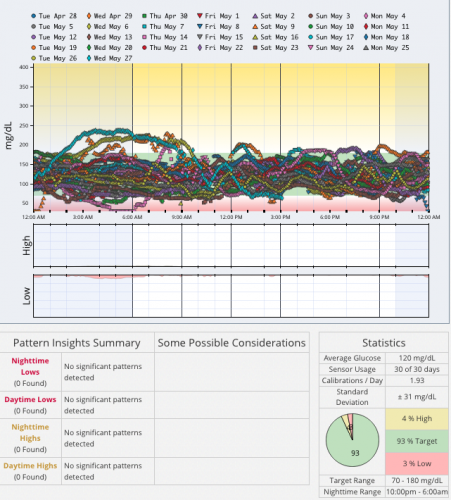Click the Nighttime Lows 'No significant patterns detected' text

click(103, 372)
